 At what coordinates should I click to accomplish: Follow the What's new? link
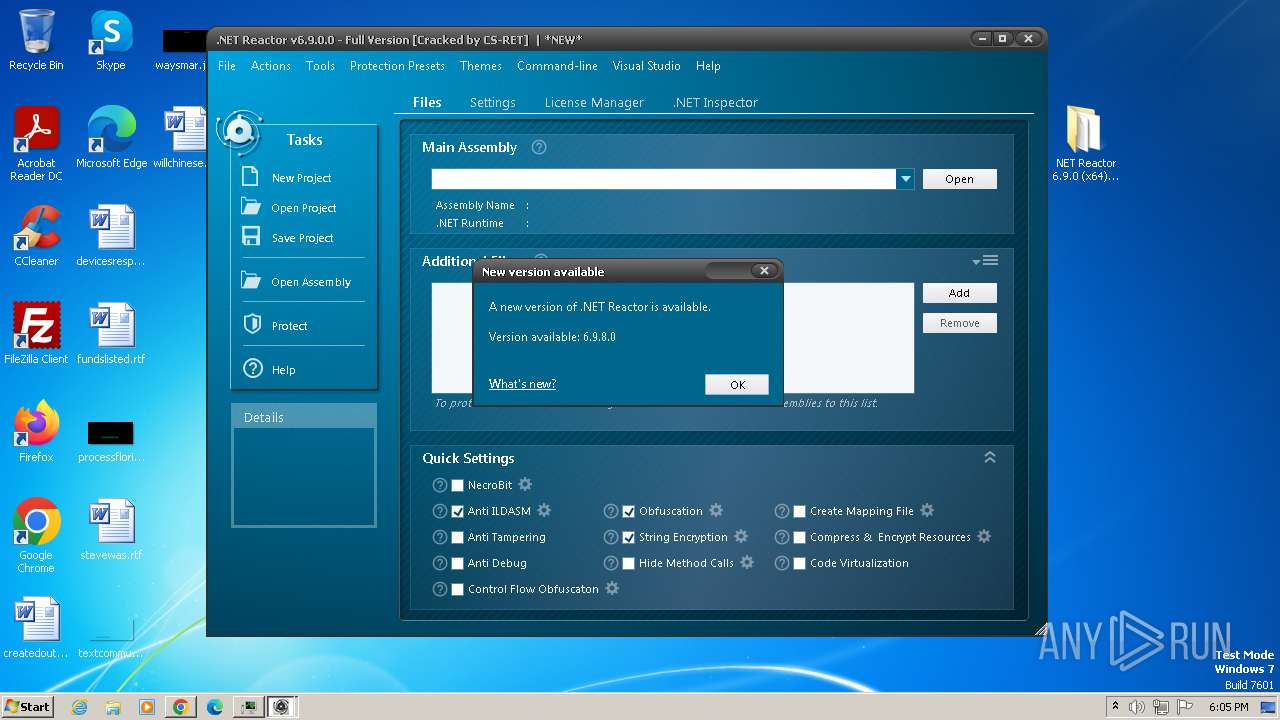coord(522,384)
